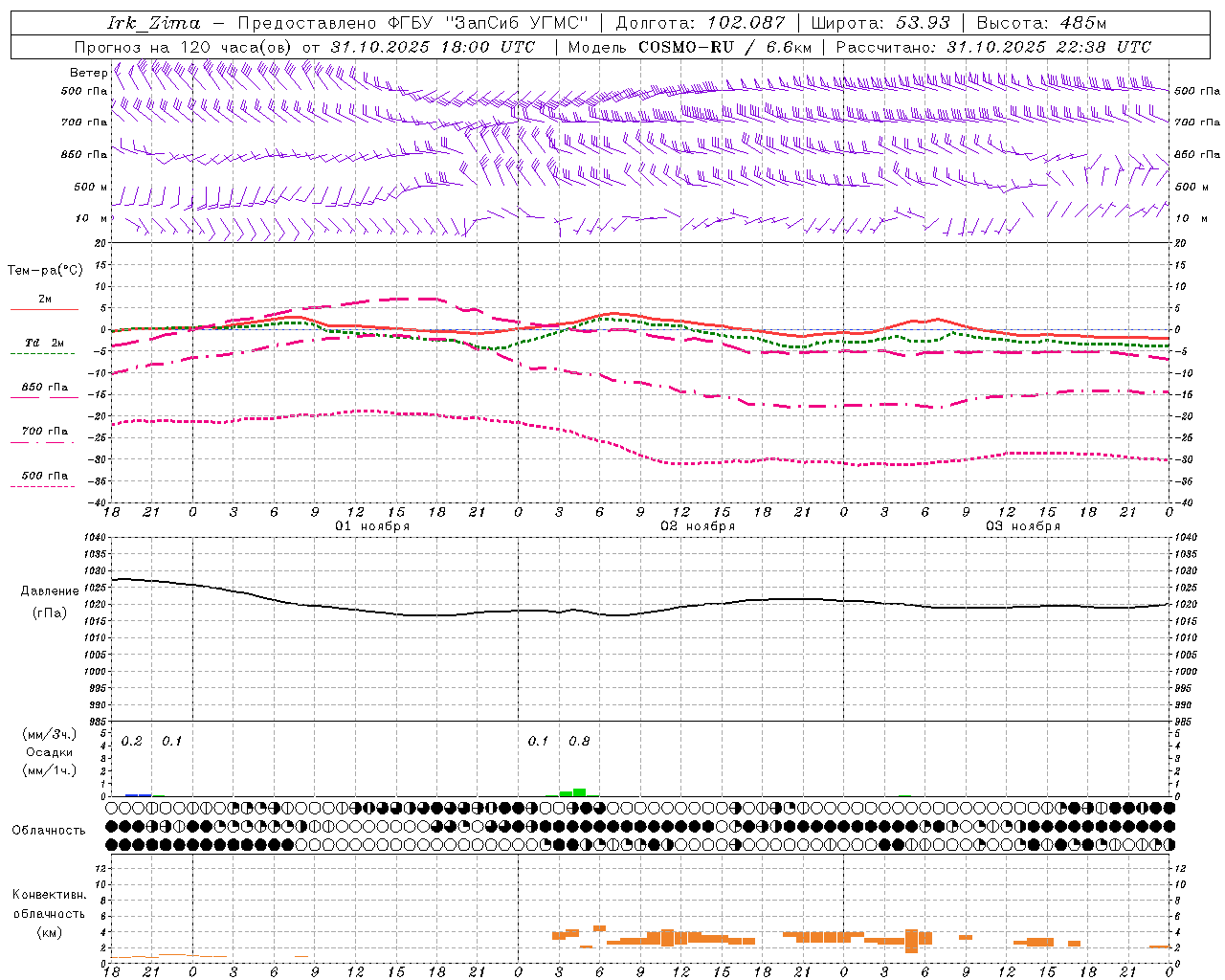Click the 'Конвективн.' convective cloud label
Image resolution: width=1225 pixels, height=980 pixels.
pos(50,895)
